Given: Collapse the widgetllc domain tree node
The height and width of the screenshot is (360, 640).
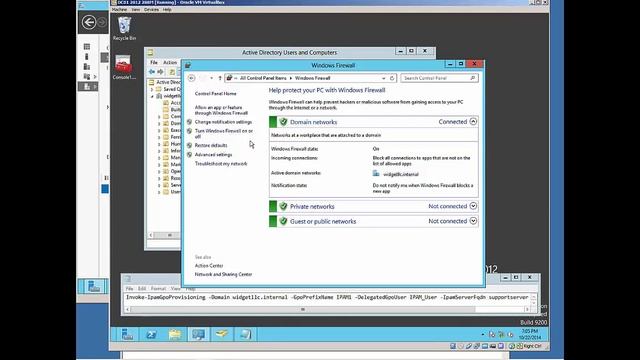Looking at the screenshot, I should pyautogui.click(x=152, y=96).
